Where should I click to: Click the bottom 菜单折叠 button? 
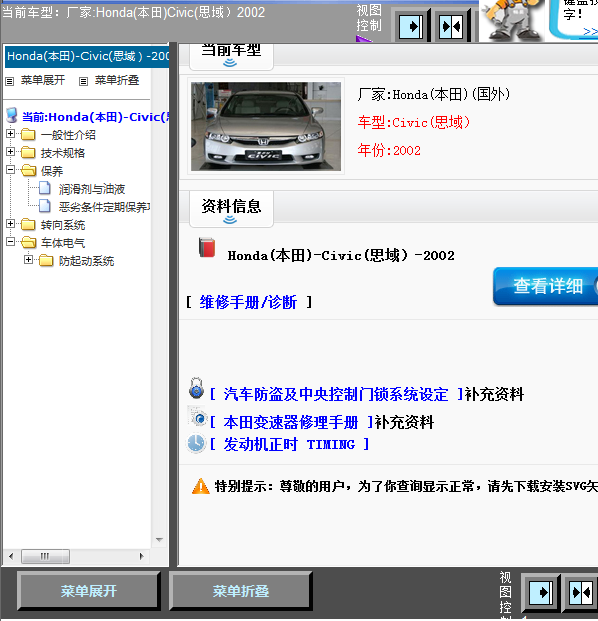click(241, 591)
